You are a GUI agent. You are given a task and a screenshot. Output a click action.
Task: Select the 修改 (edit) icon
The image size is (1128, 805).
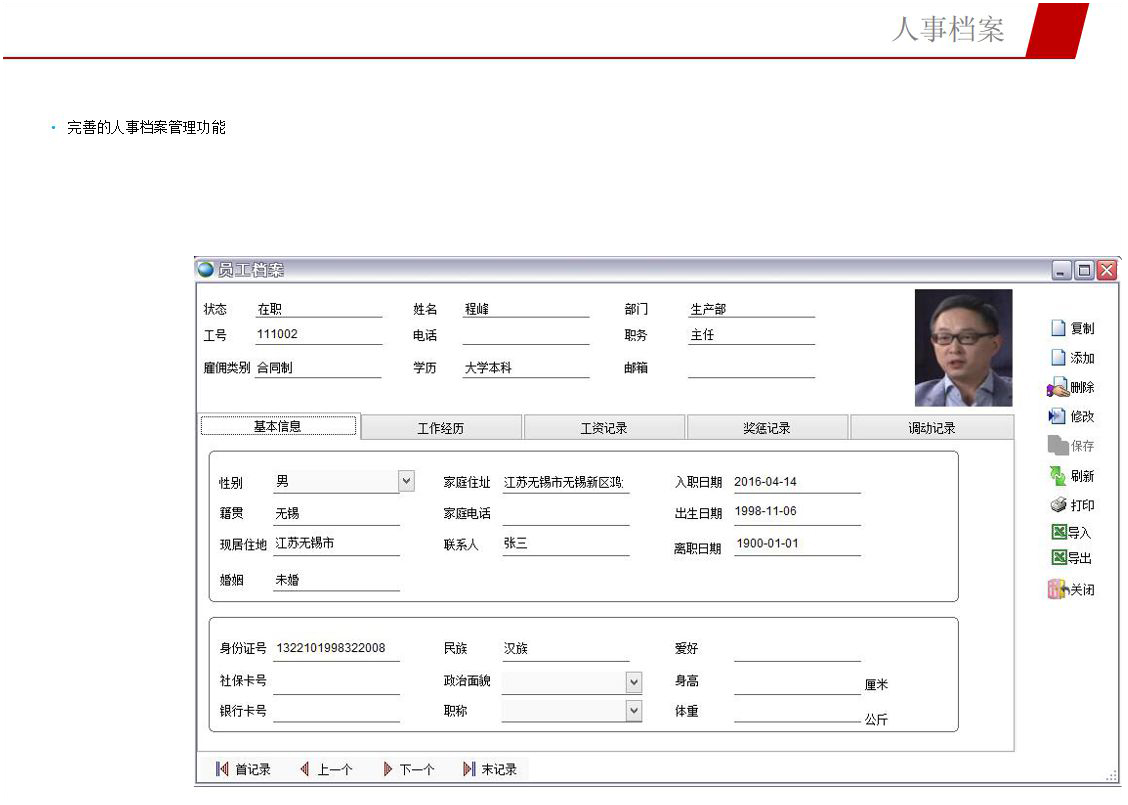click(x=1057, y=416)
